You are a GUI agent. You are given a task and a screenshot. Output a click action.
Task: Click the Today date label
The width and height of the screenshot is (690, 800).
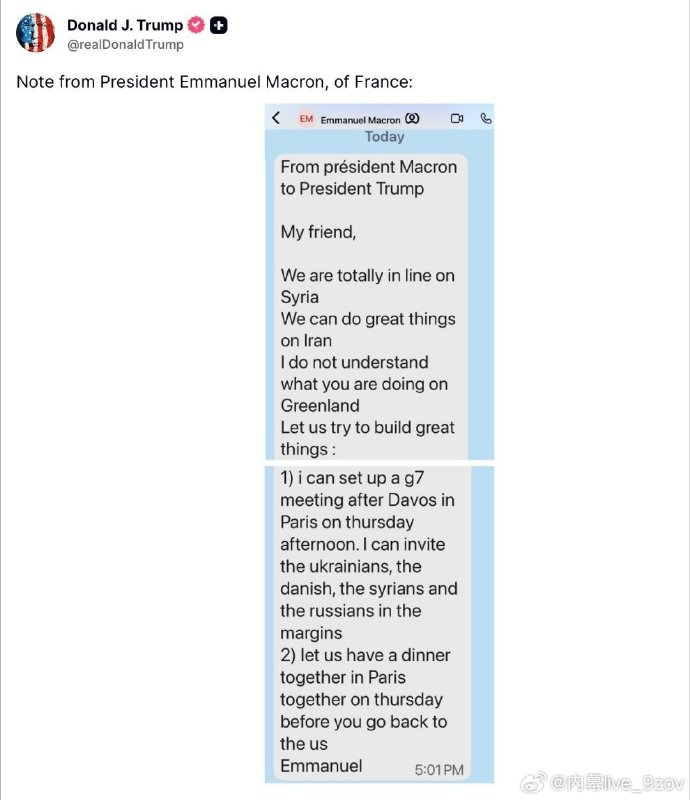(384, 137)
